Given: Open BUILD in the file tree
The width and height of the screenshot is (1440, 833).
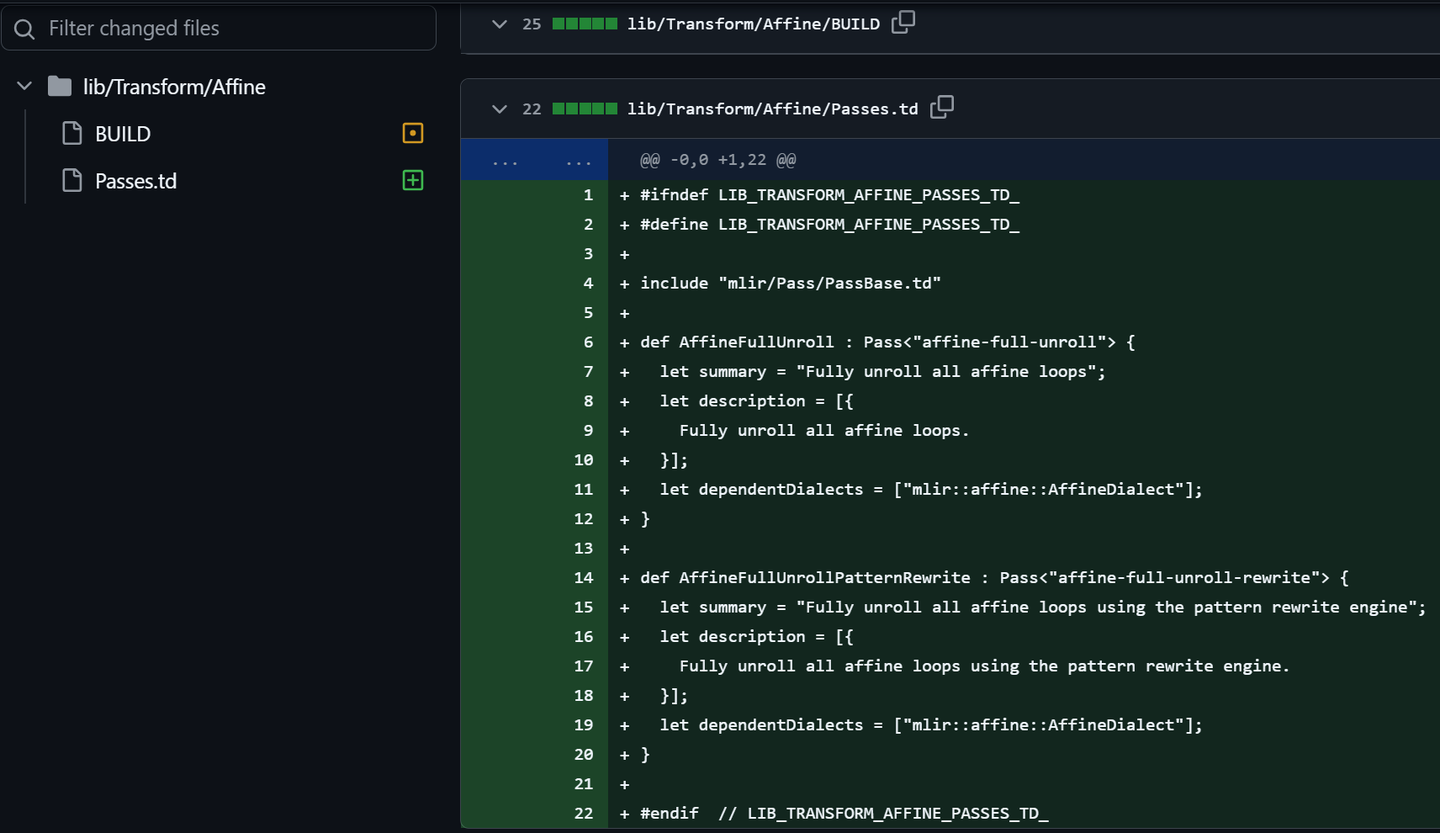Looking at the screenshot, I should tap(123, 134).
